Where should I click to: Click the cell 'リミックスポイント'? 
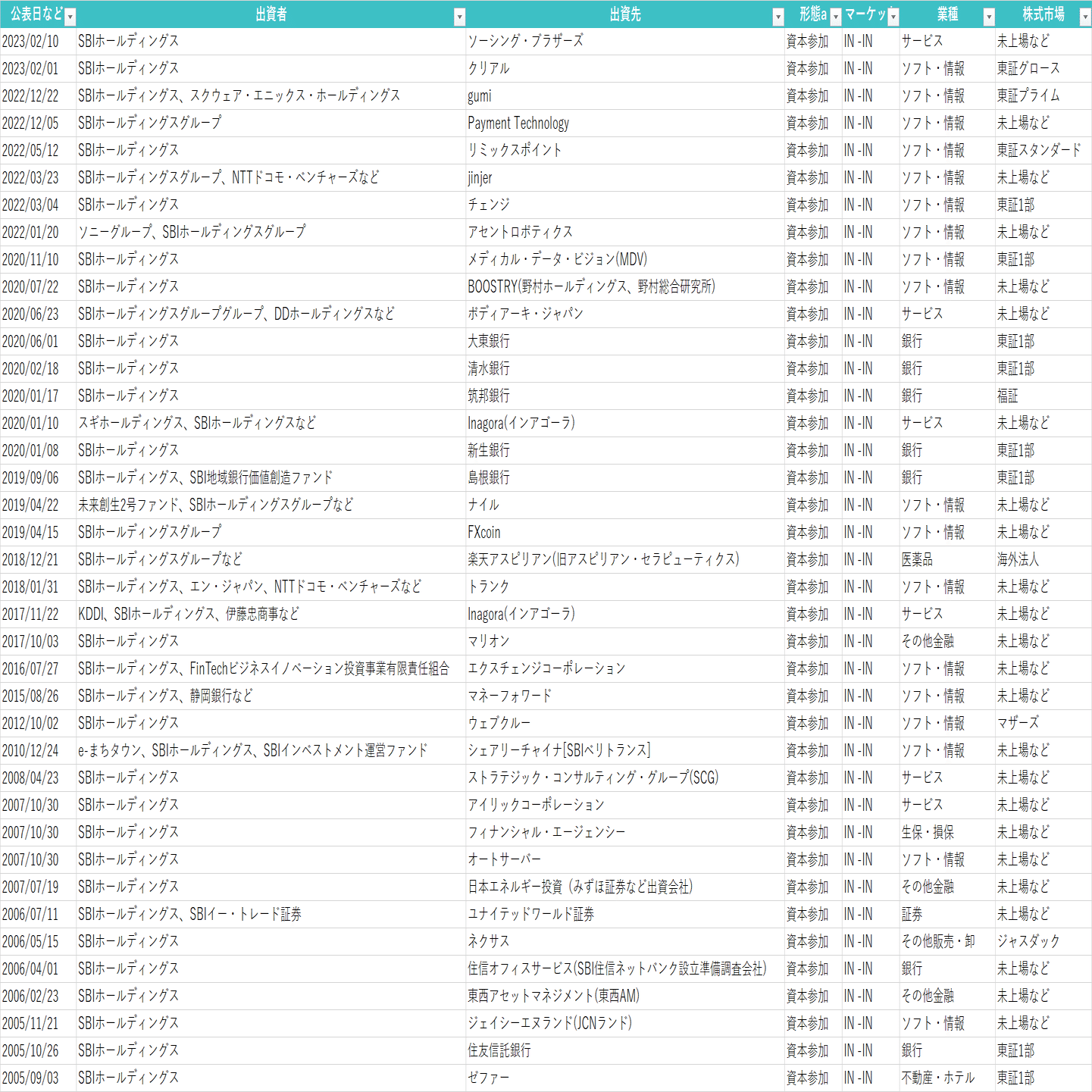tap(625, 151)
